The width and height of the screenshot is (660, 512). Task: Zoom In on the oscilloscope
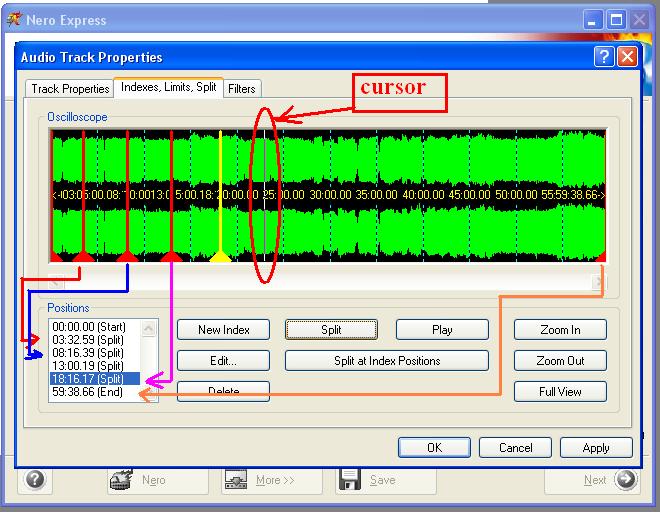(560, 330)
